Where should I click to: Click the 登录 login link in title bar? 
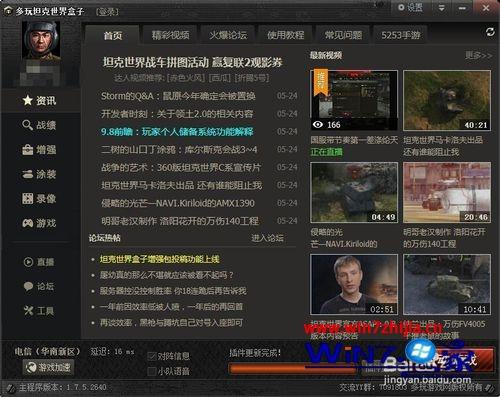(x=107, y=12)
